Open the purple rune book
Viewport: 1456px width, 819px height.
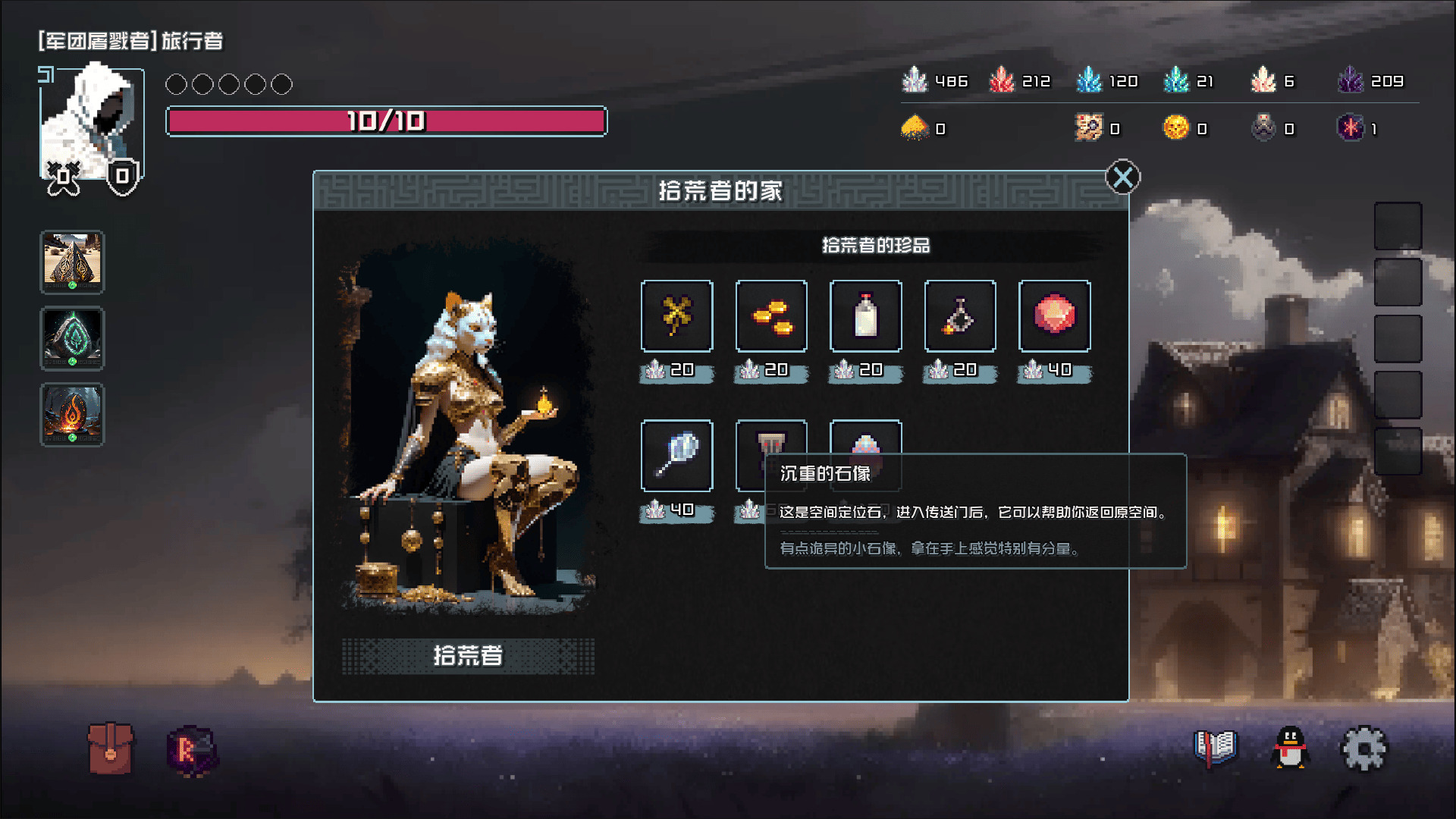(192, 751)
